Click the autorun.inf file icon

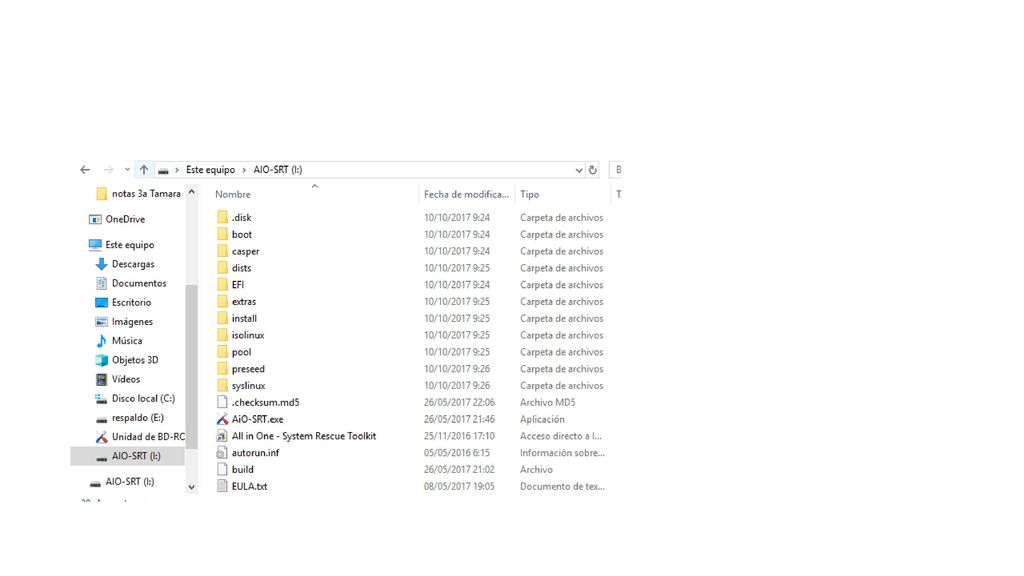[223, 453]
